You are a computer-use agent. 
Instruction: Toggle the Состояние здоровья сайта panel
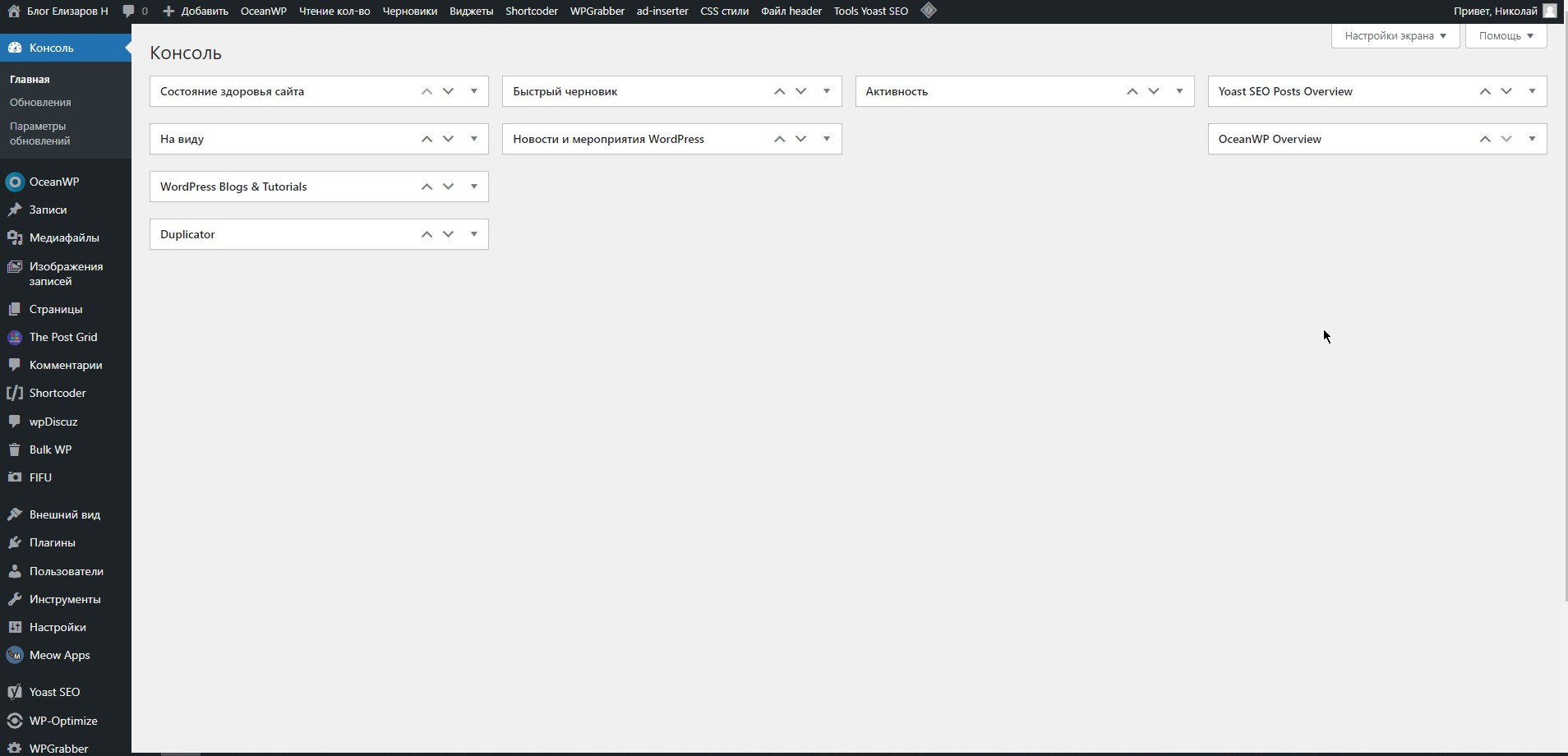click(x=474, y=91)
